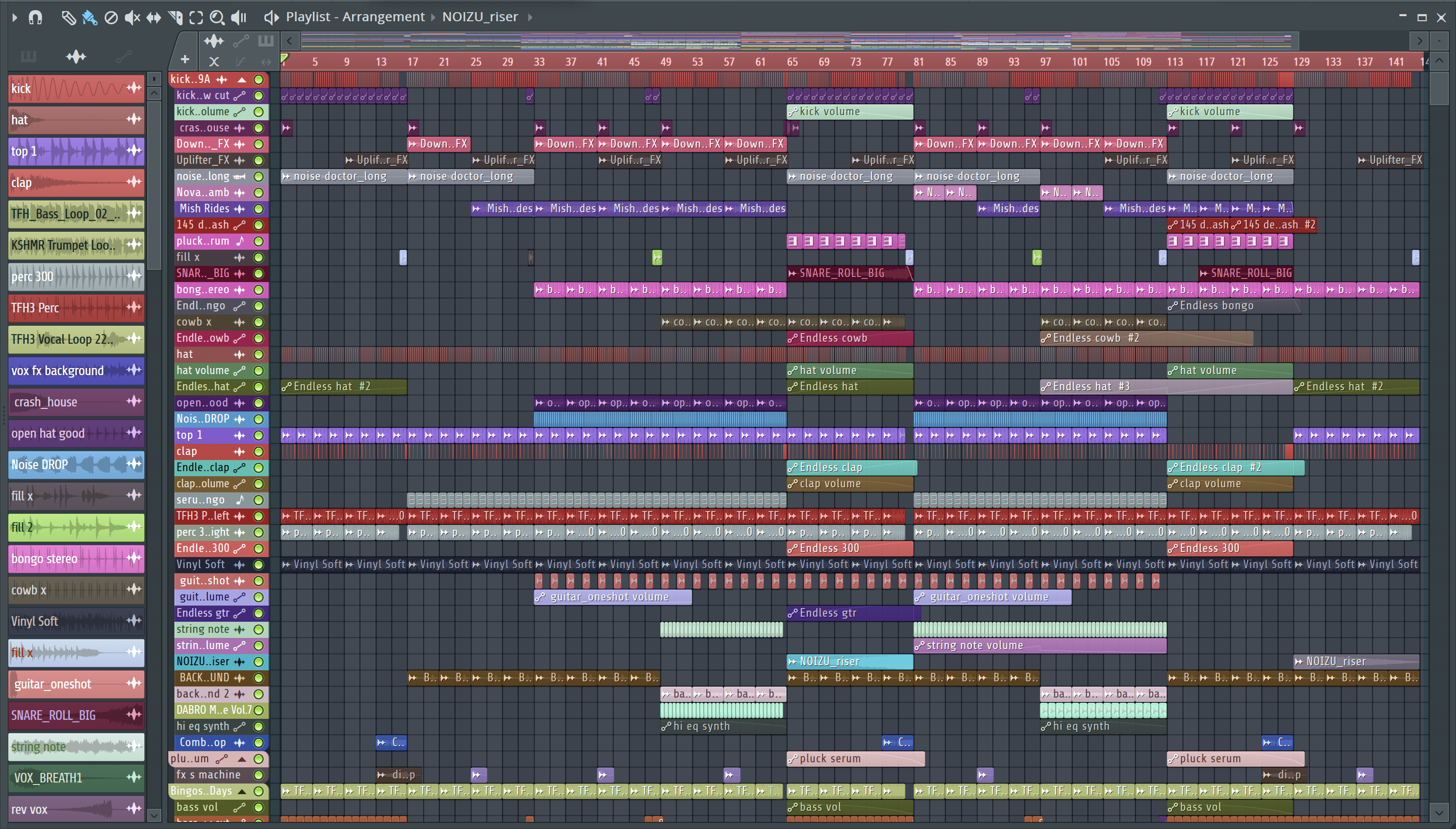Screen dimensions: 1456x829
Task: Select the Playback tool icon
Action: click(239, 17)
